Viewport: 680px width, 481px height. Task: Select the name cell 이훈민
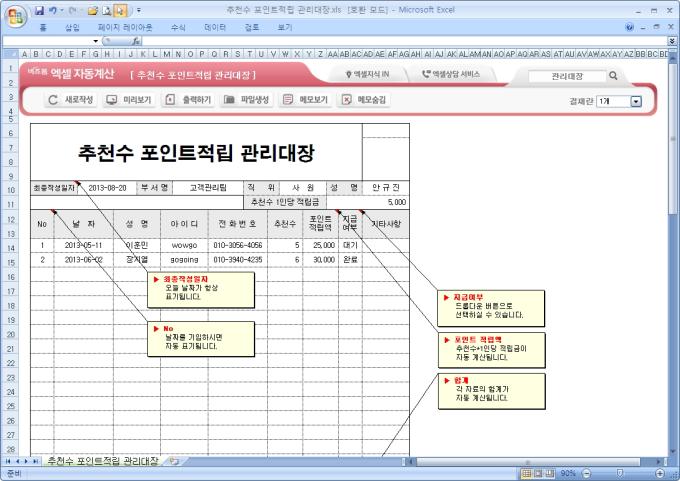click(x=137, y=245)
